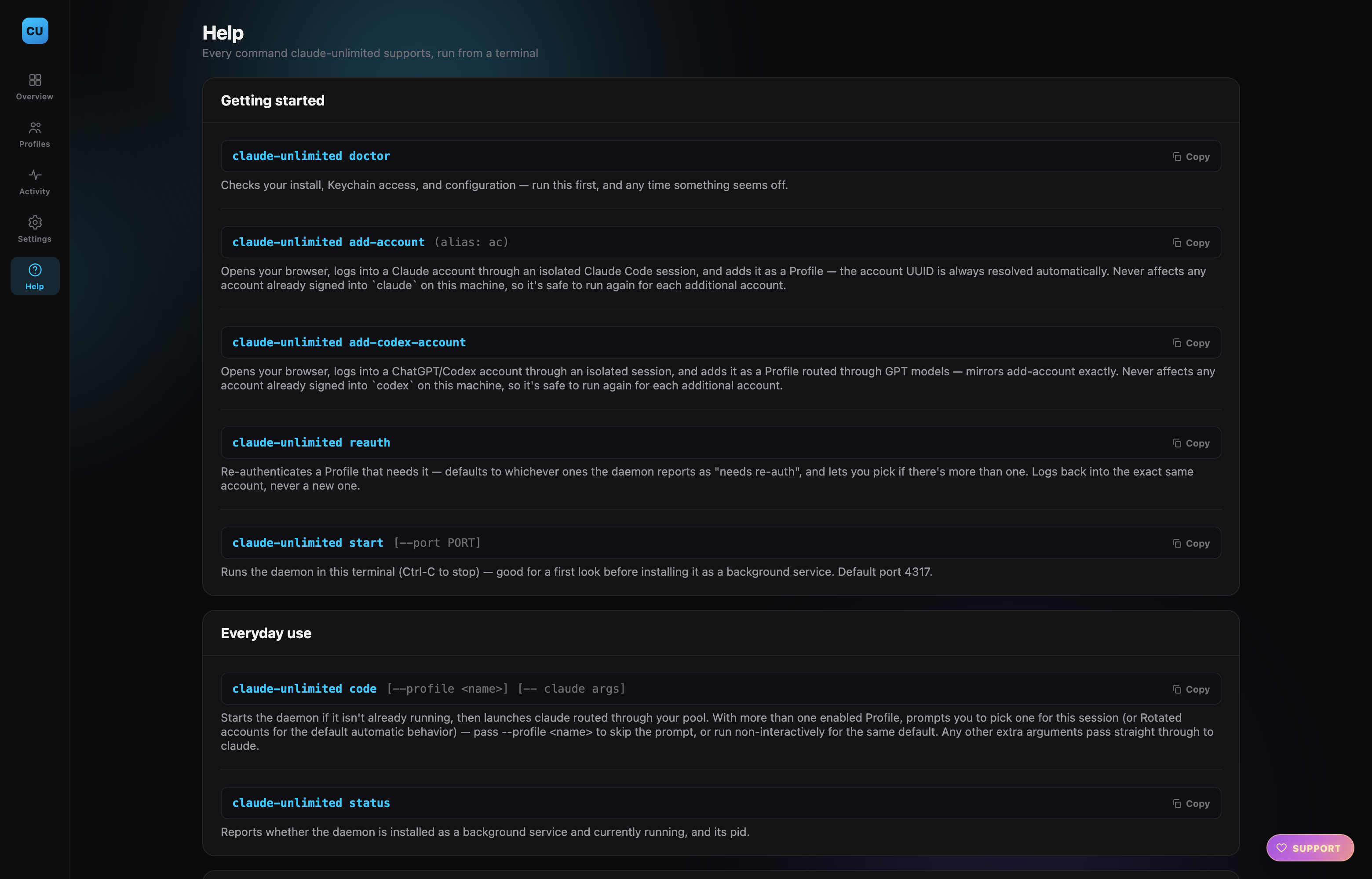Image resolution: width=1372 pixels, height=879 pixels.
Task: Click the CU app logo
Action: pos(35,31)
